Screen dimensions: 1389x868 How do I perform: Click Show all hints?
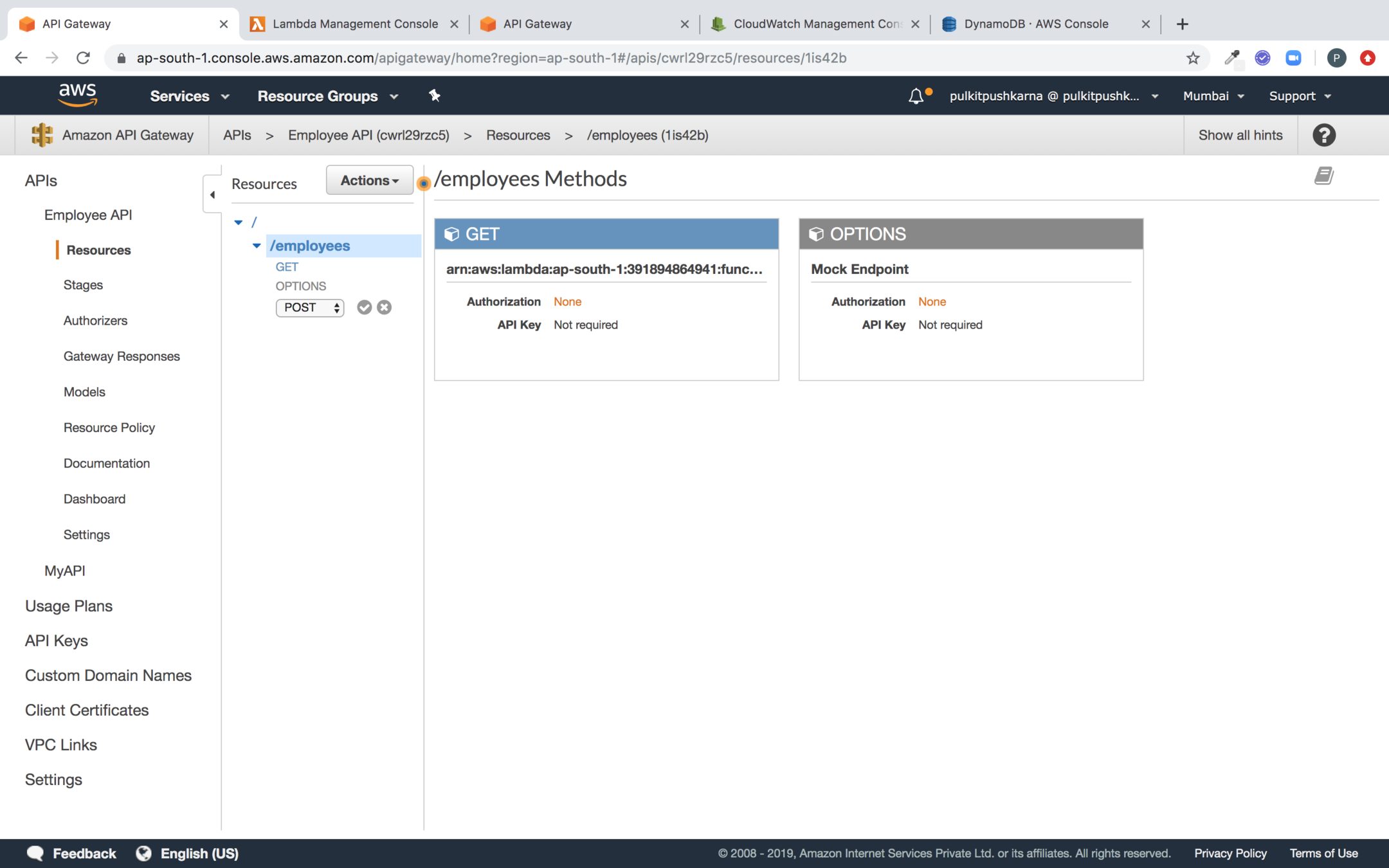(x=1240, y=135)
